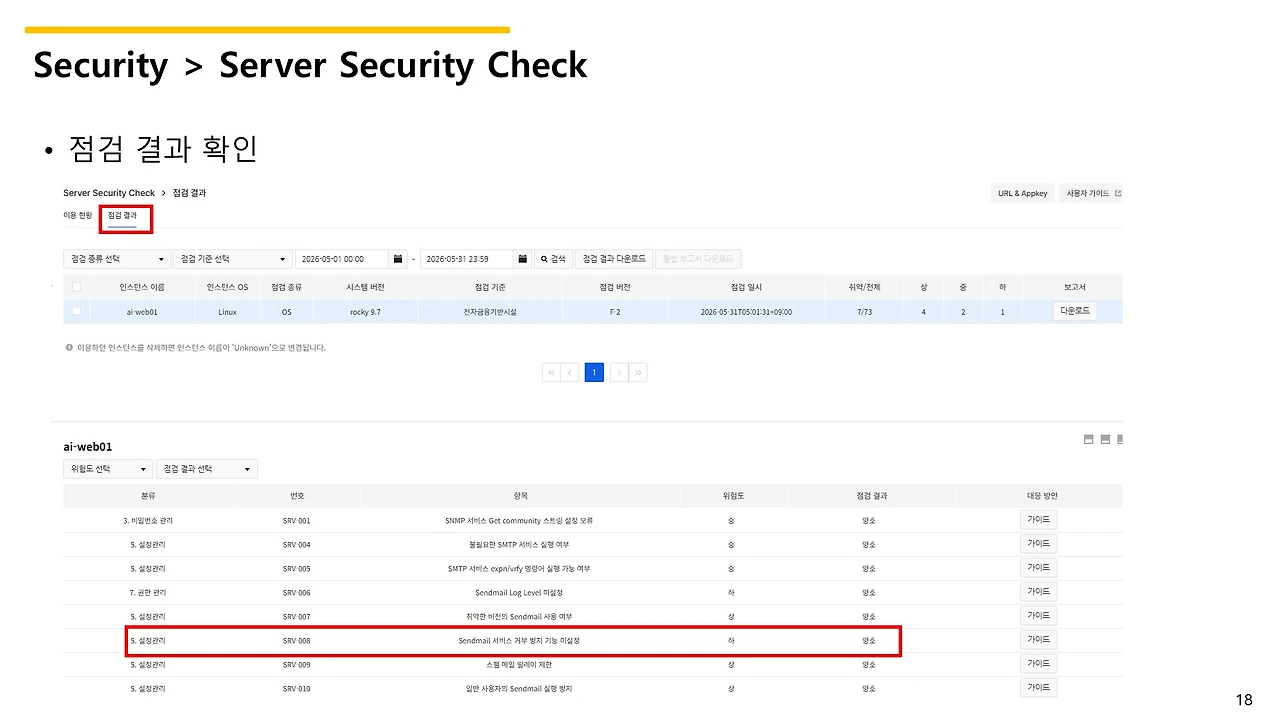This screenshot has width=1280, height=720.
Task: Select the ai-web01 instance name cell
Action: [142, 312]
